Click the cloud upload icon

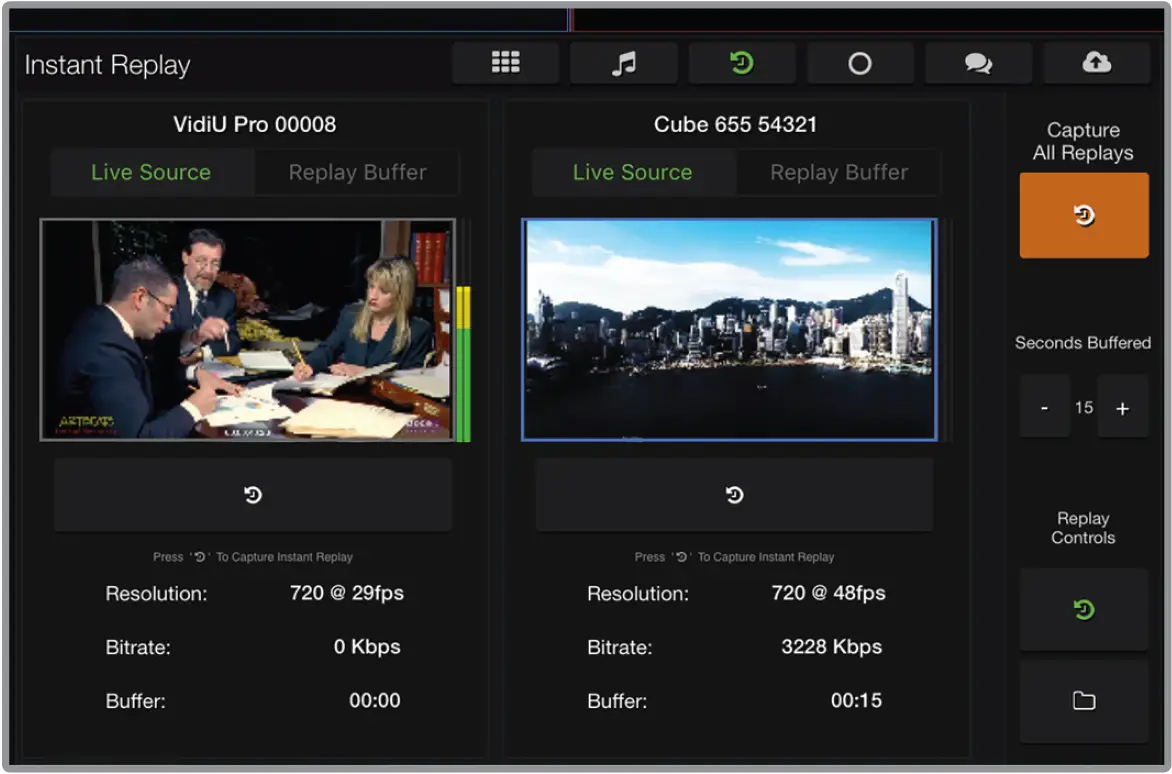[x=1096, y=63]
